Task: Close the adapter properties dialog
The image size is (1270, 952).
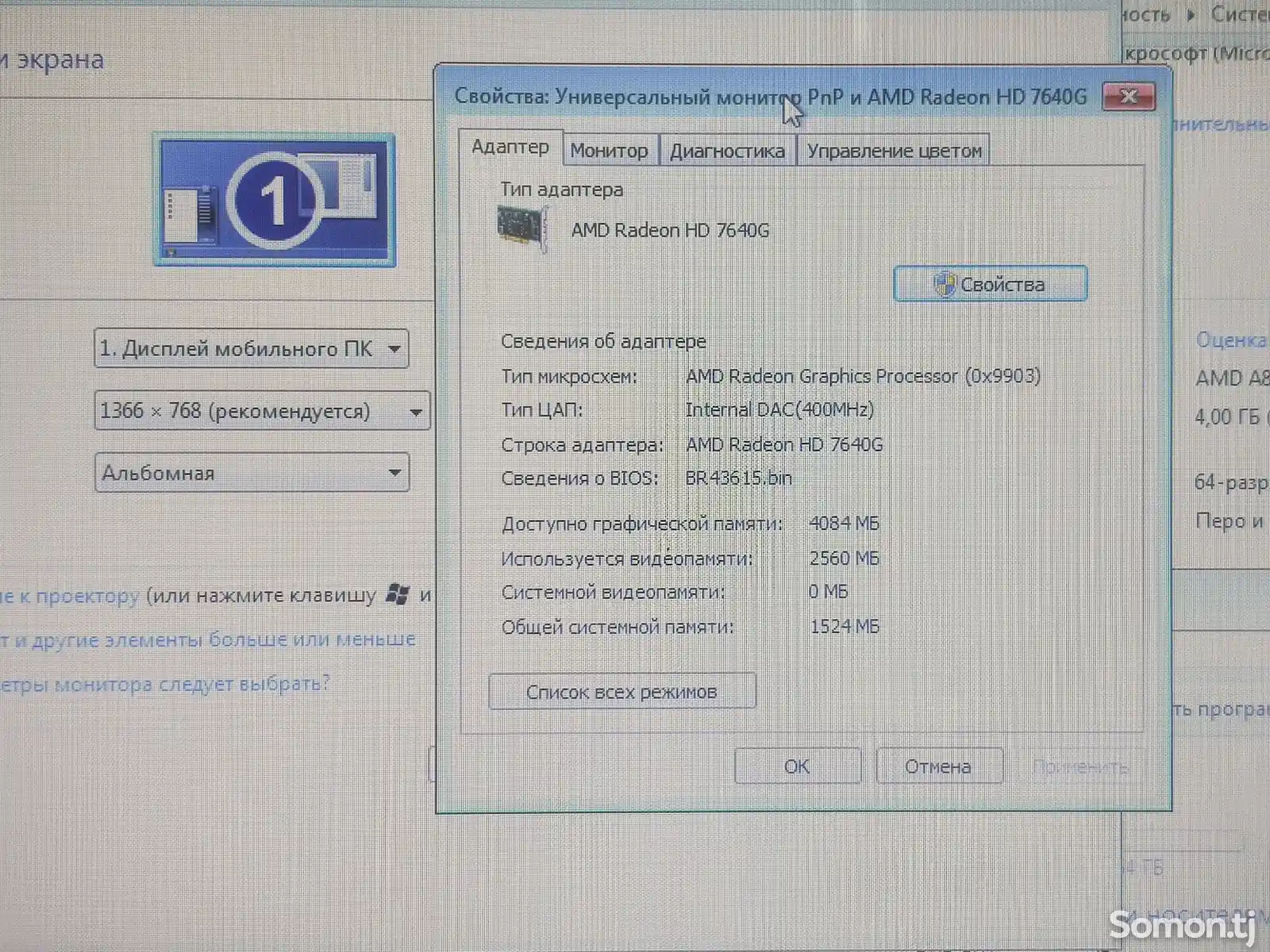Action: tap(1128, 97)
